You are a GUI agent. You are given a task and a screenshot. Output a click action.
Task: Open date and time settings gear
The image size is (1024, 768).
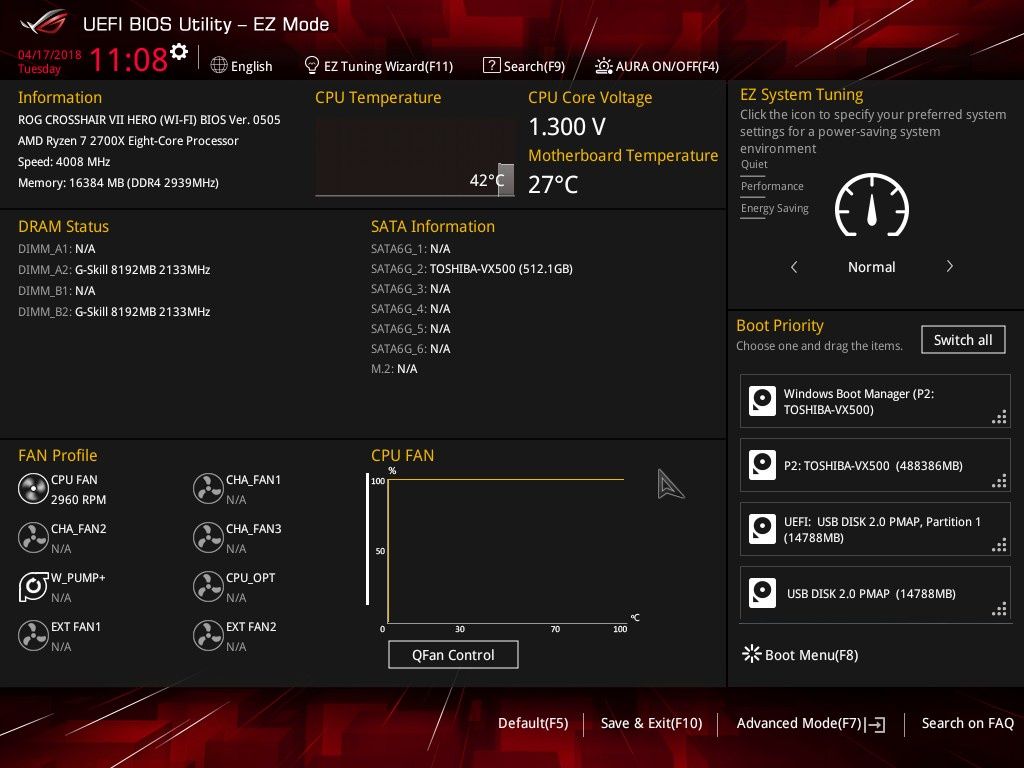[179, 52]
